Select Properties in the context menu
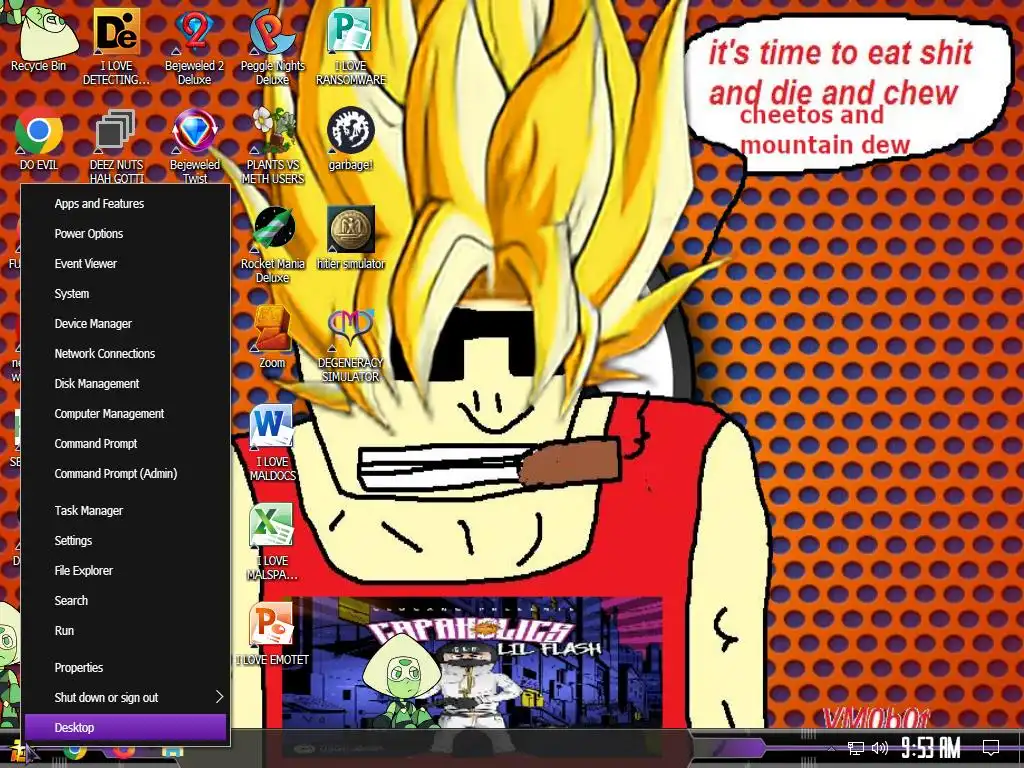Viewport: 1024px width, 768px height. [125, 668]
